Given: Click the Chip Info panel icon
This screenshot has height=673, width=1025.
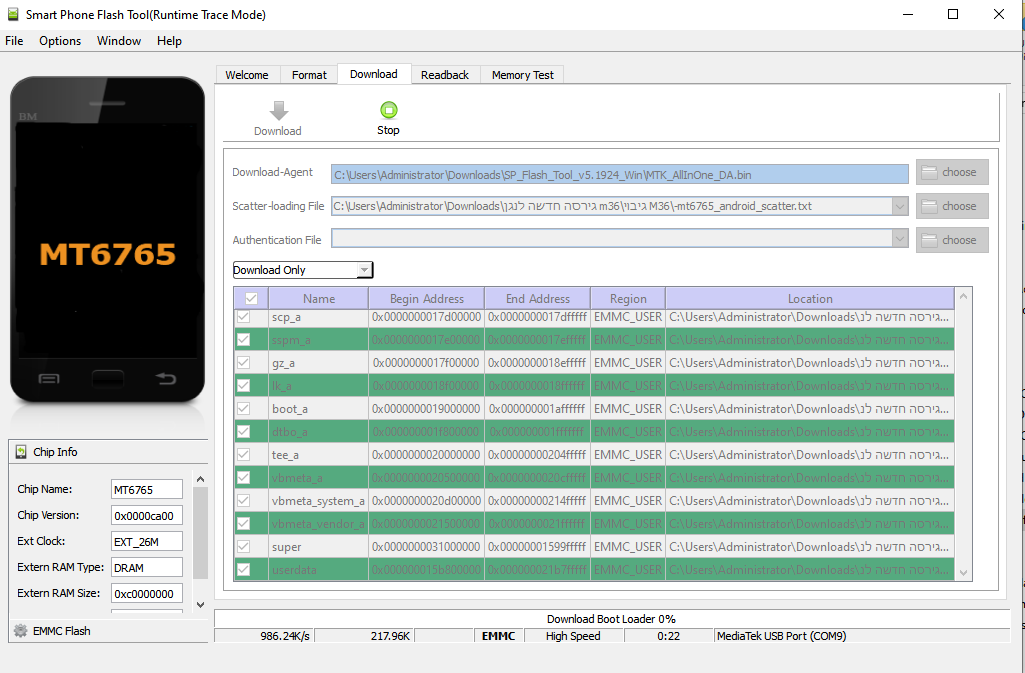Looking at the screenshot, I should (21, 452).
